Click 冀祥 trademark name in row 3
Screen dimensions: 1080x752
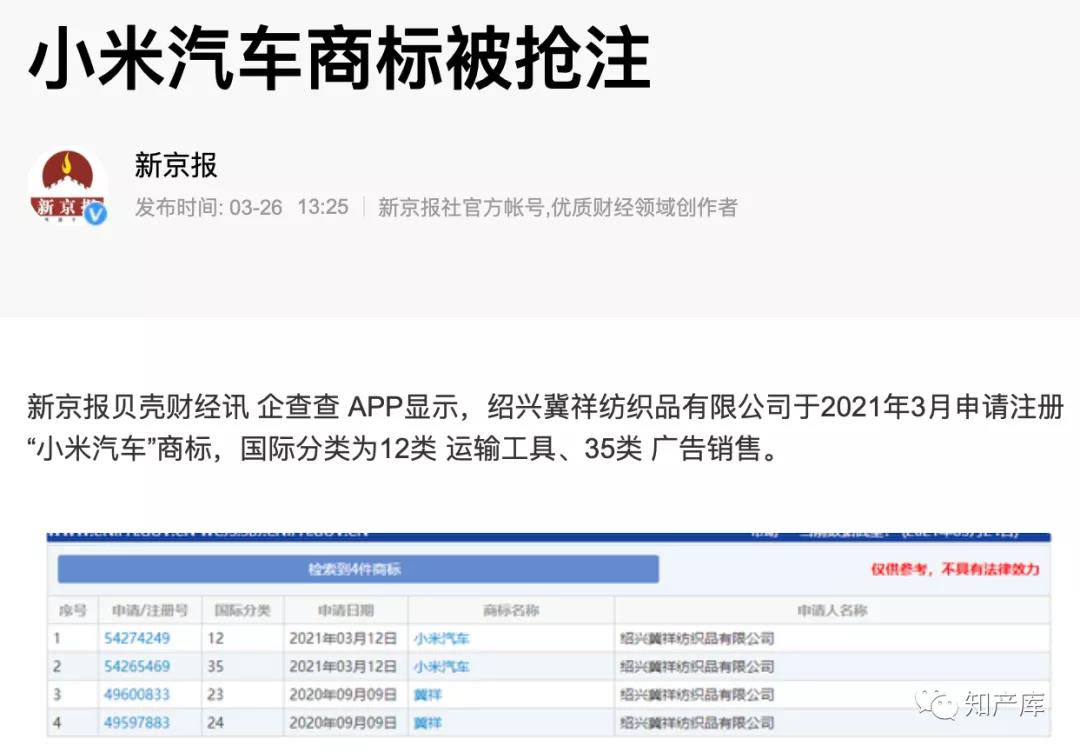[x=428, y=694]
